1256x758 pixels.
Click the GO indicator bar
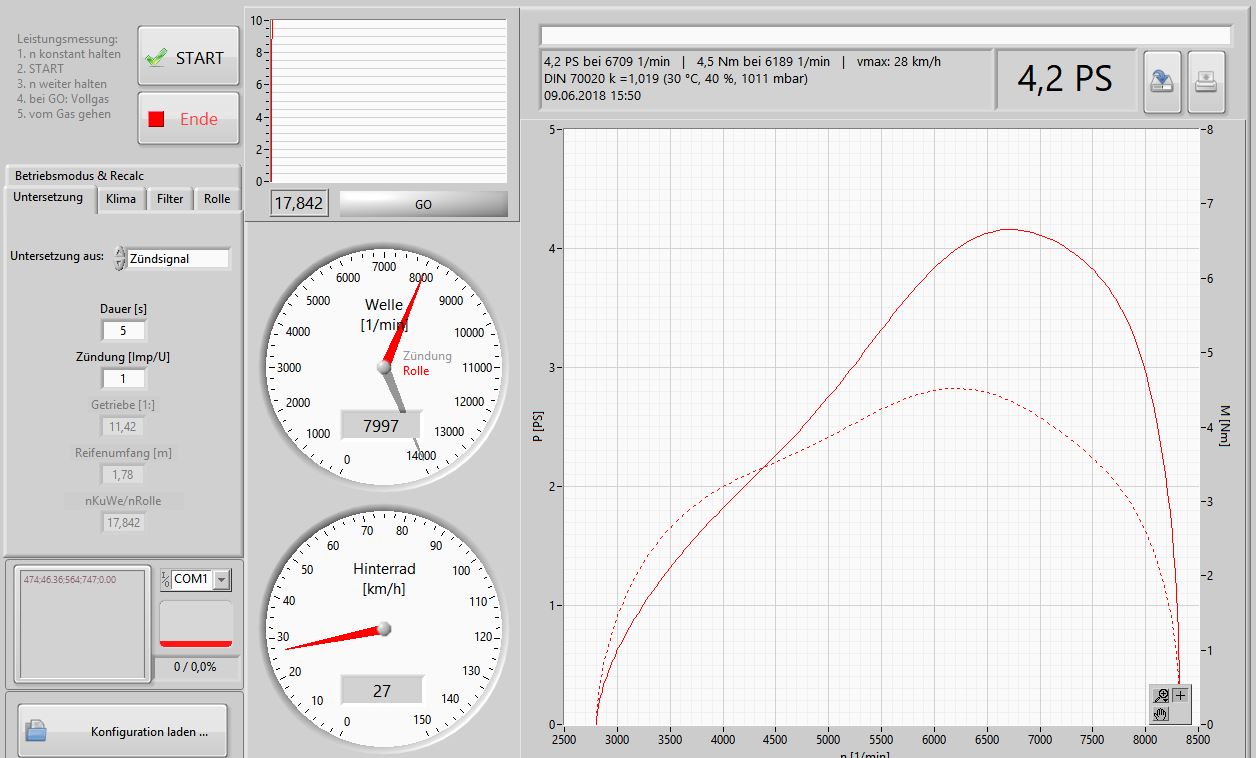click(x=423, y=204)
